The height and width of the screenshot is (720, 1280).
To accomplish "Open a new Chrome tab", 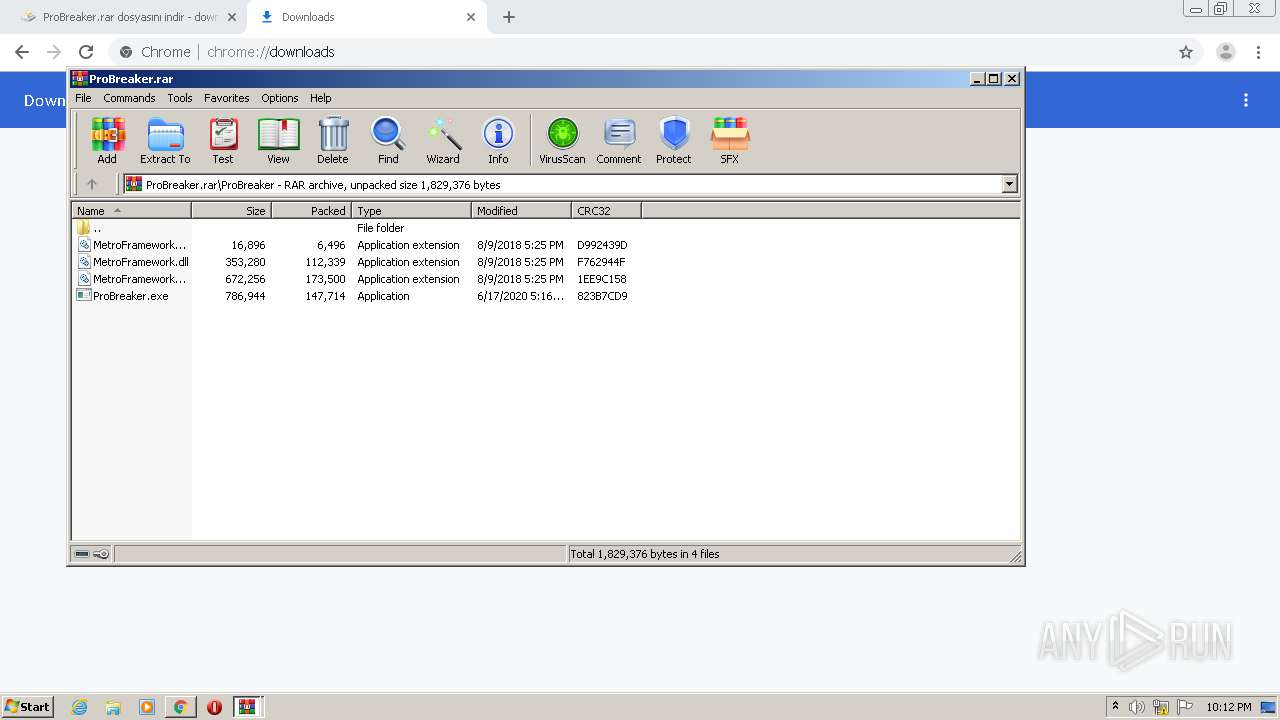I will pos(509,17).
